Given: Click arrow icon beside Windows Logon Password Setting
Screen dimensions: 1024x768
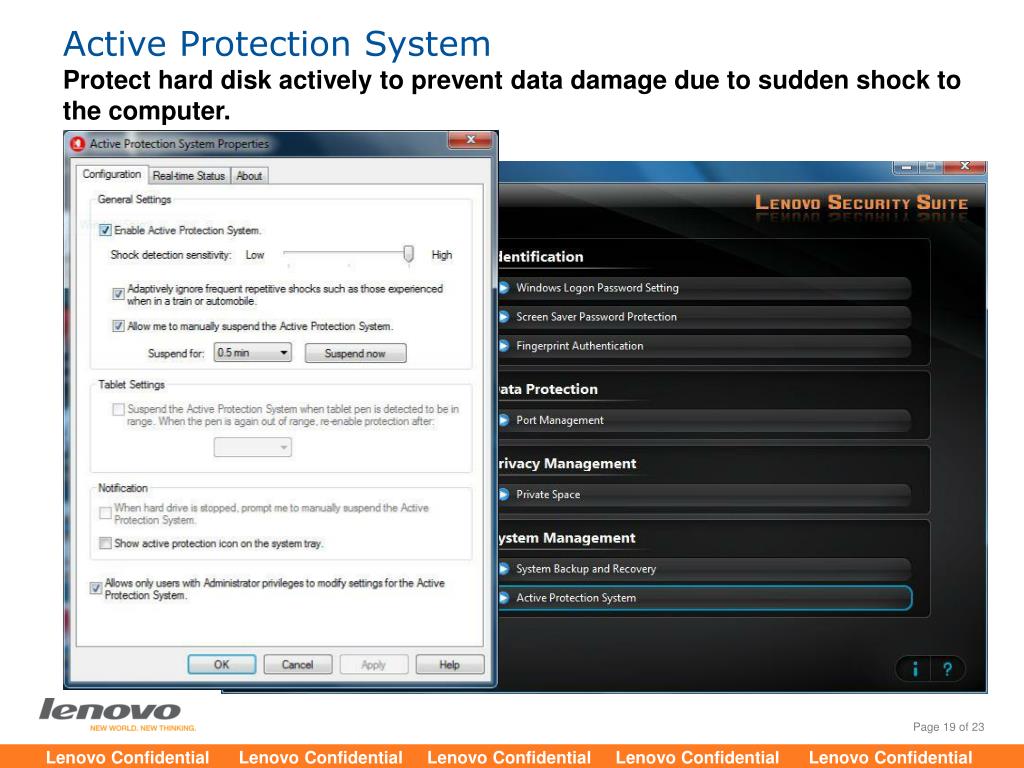Looking at the screenshot, I should tap(504, 287).
